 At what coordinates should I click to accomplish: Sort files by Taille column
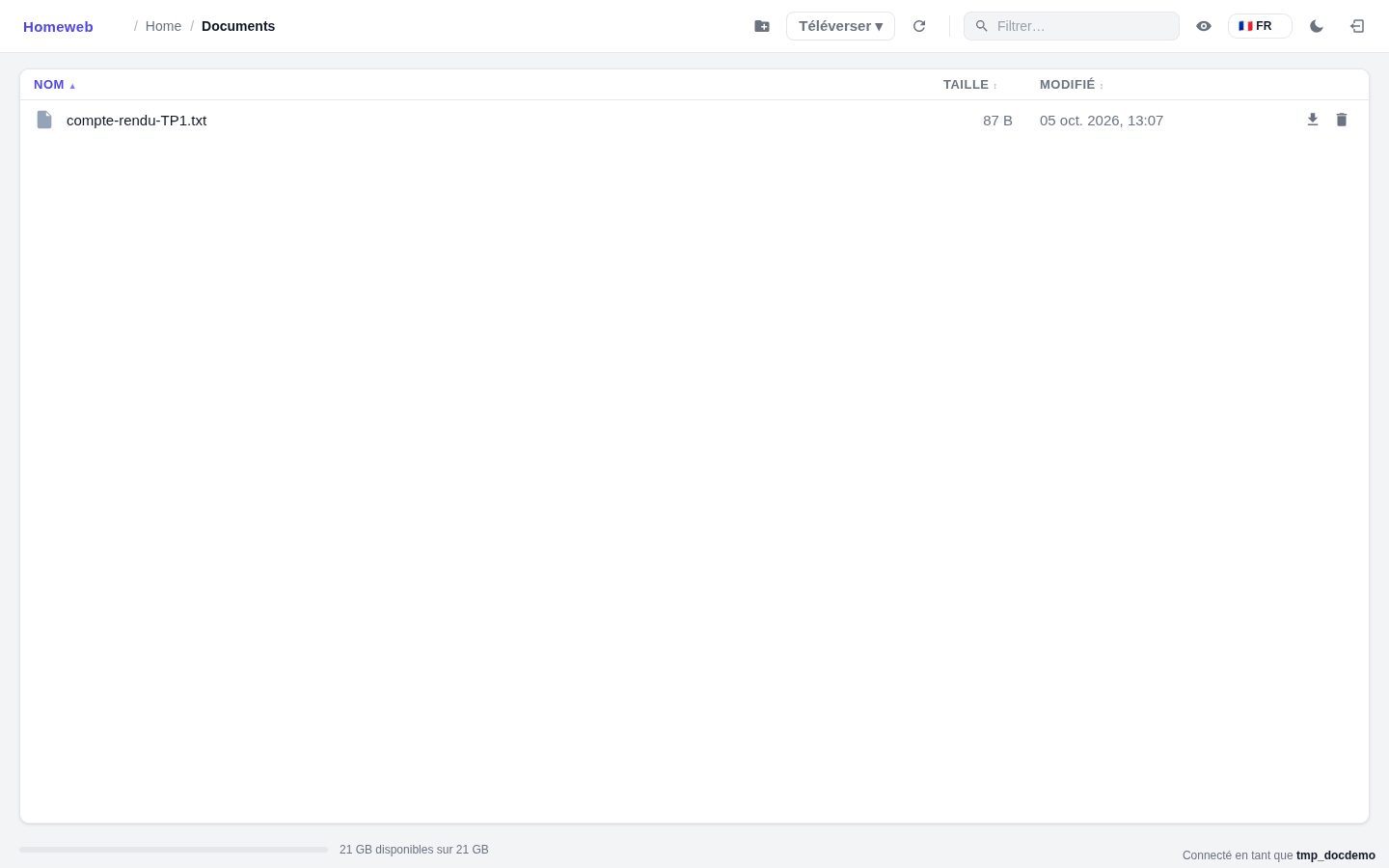(970, 85)
